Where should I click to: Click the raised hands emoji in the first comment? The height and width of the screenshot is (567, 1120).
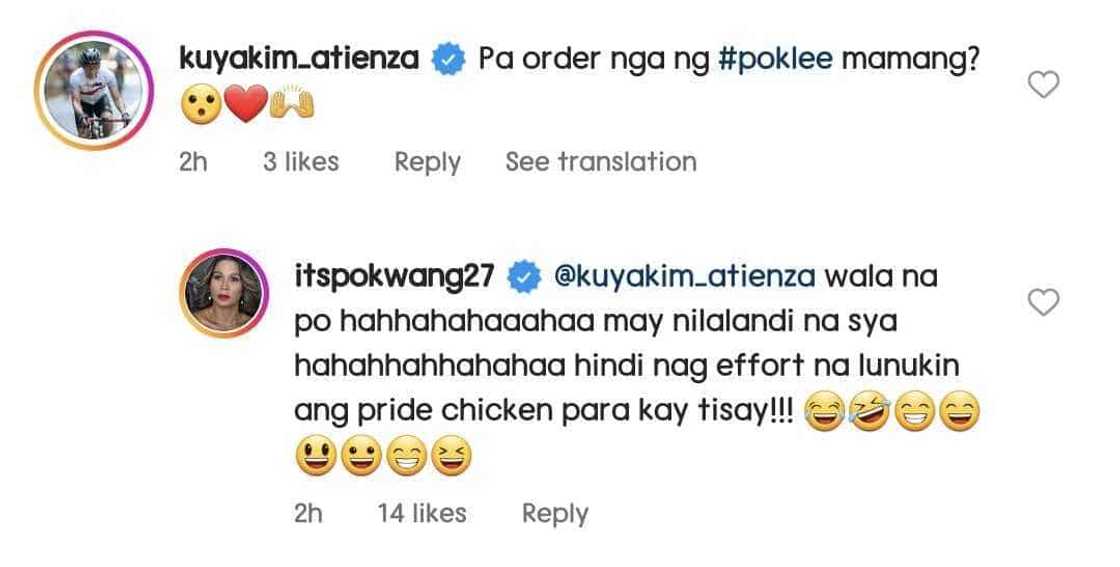pyautogui.click(x=292, y=106)
